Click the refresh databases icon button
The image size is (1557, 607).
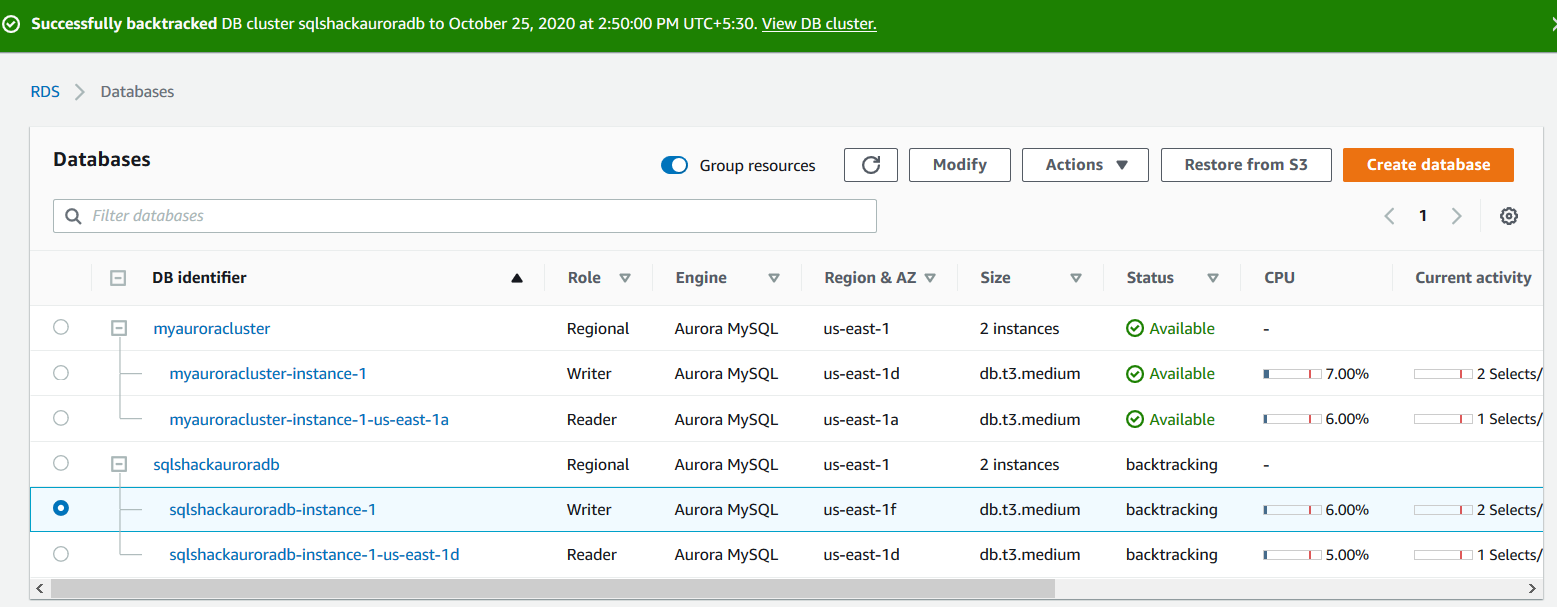tap(870, 165)
